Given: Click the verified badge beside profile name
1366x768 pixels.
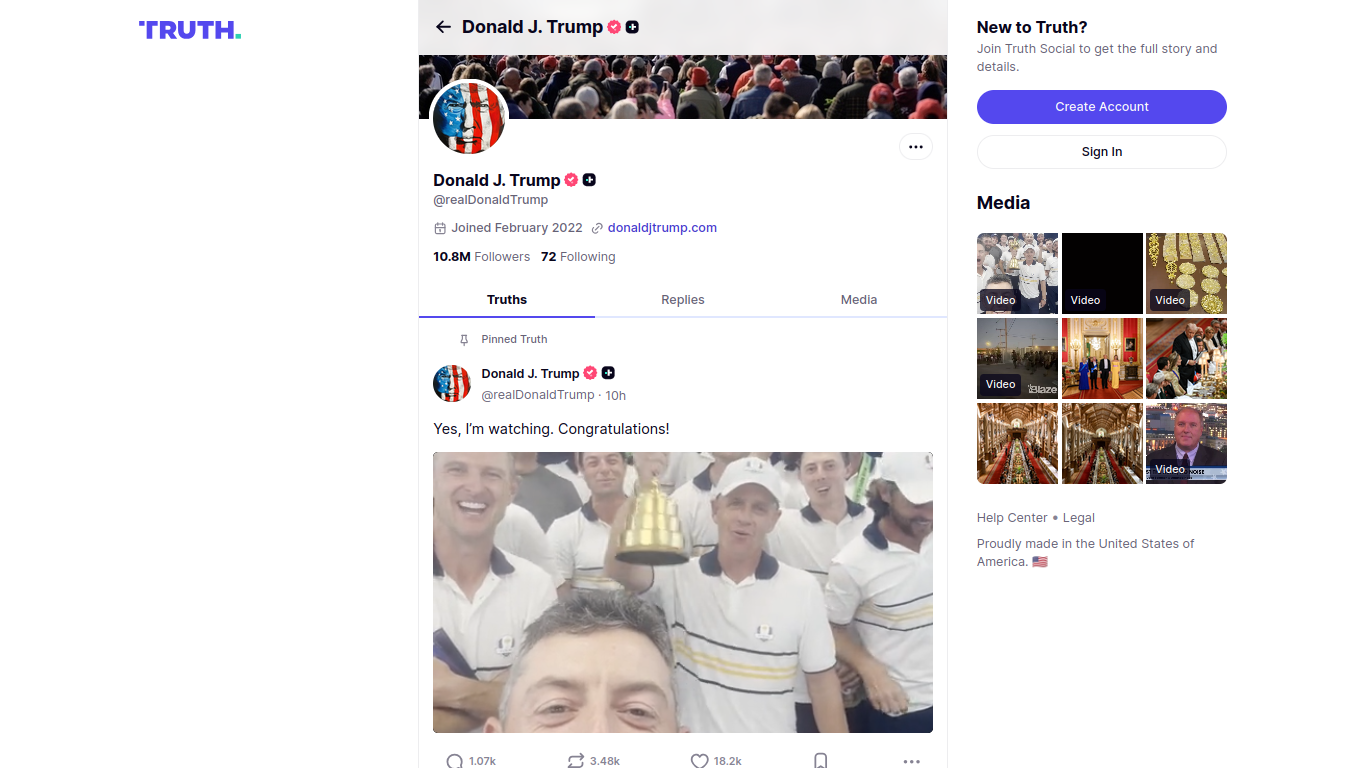Looking at the screenshot, I should click(x=571, y=180).
